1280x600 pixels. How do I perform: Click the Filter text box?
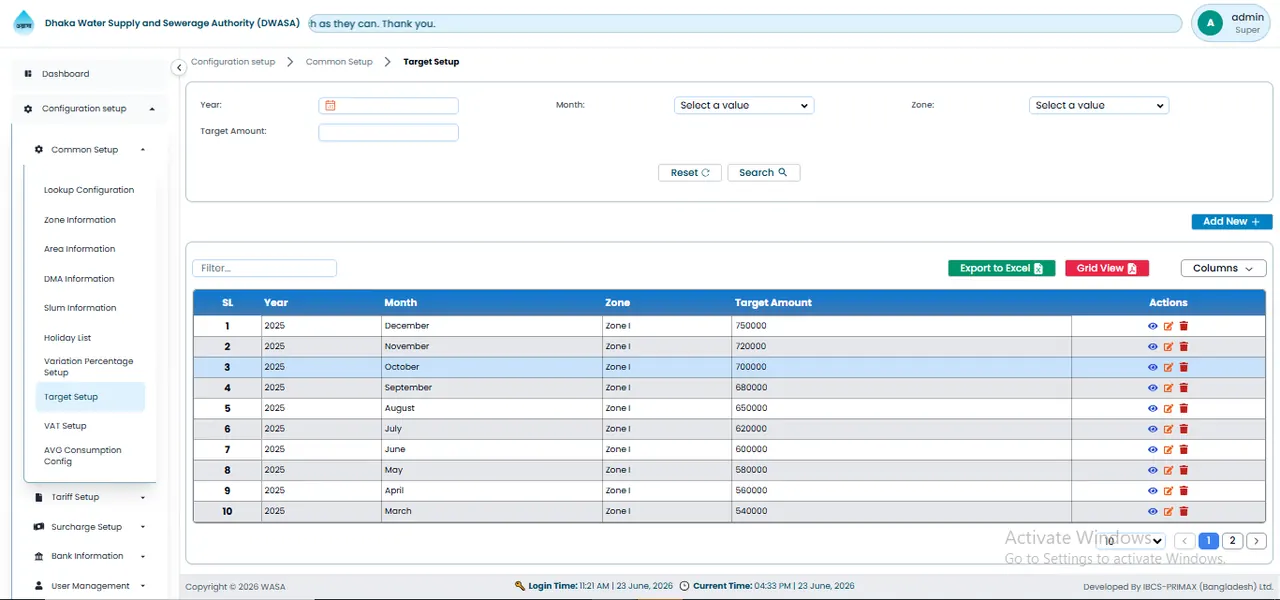tap(264, 268)
